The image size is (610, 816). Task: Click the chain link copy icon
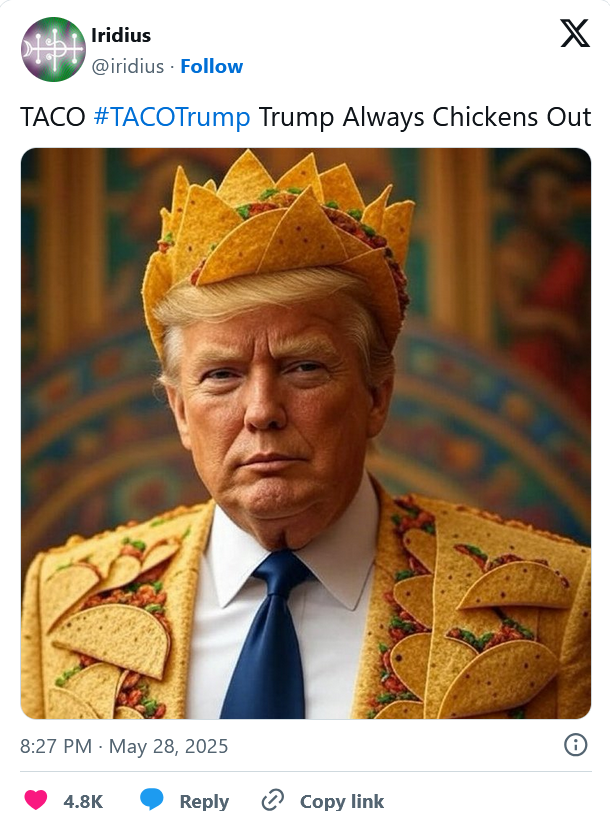[273, 800]
